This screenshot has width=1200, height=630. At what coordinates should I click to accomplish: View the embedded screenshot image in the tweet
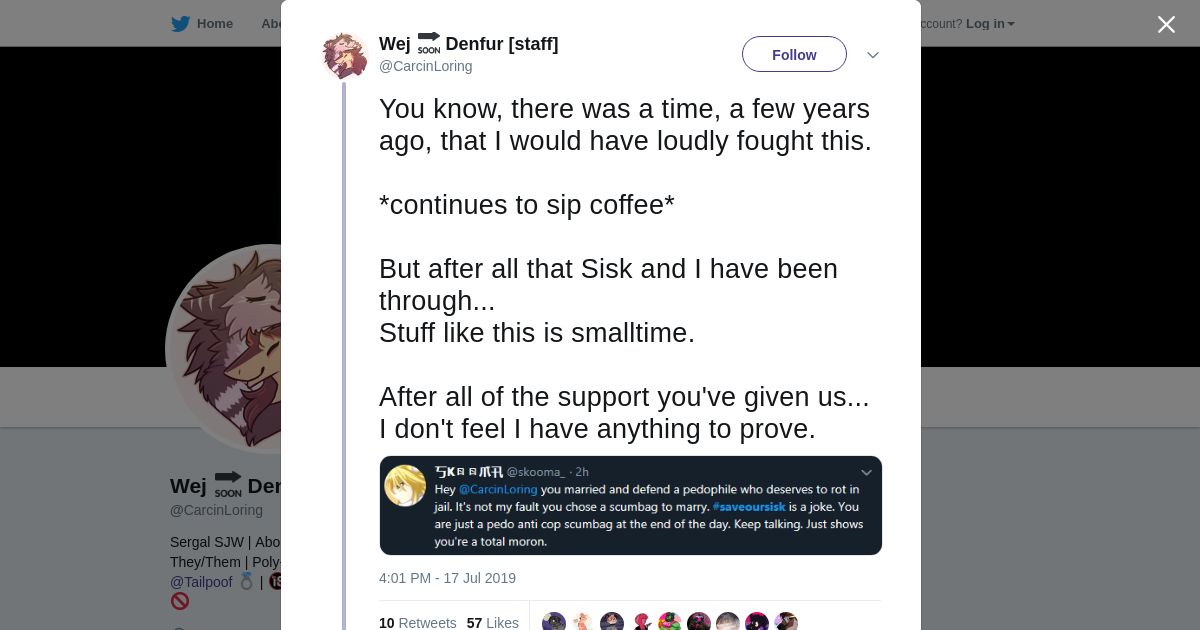click(x=630, y=505)
